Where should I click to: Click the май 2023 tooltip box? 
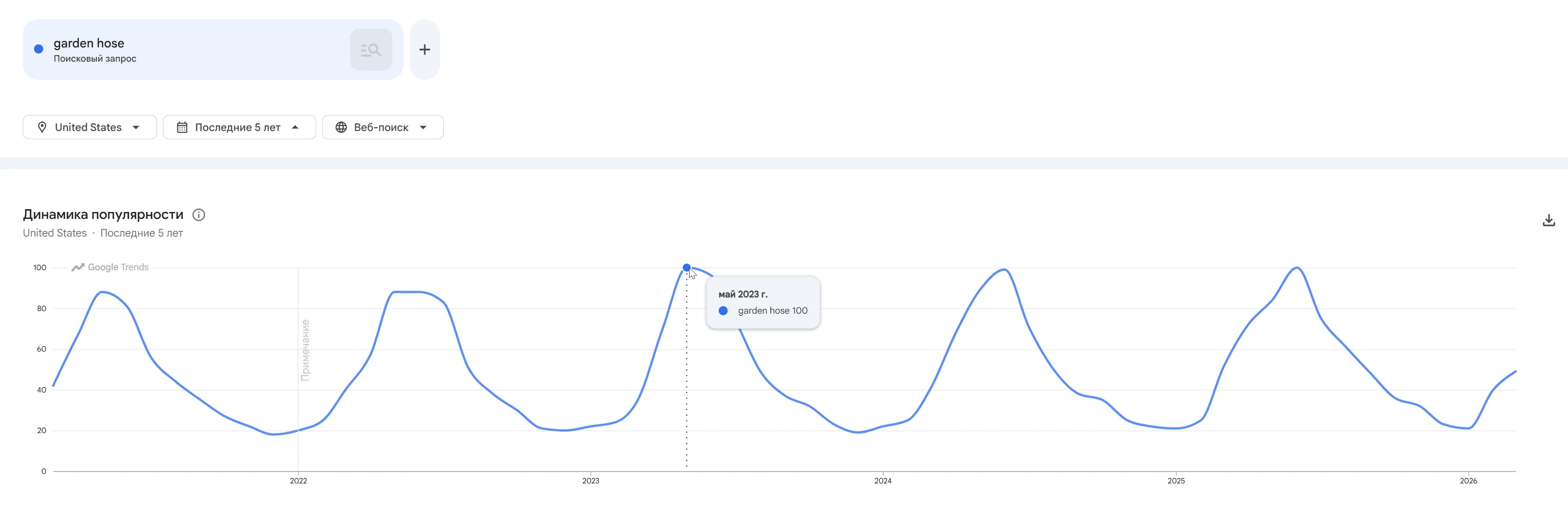(763, 302)
